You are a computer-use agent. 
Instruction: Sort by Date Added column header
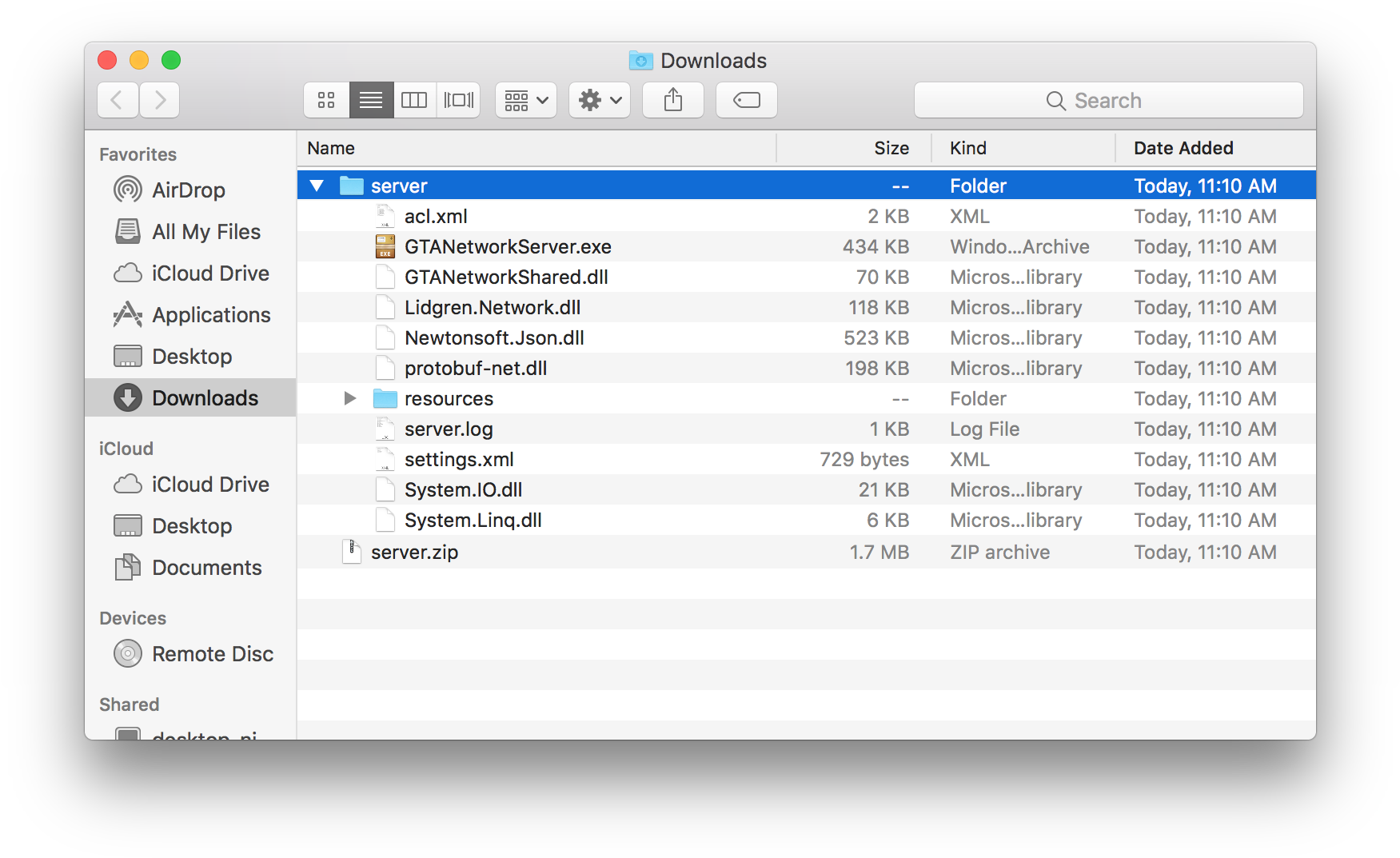click(x=1215, y=148)
